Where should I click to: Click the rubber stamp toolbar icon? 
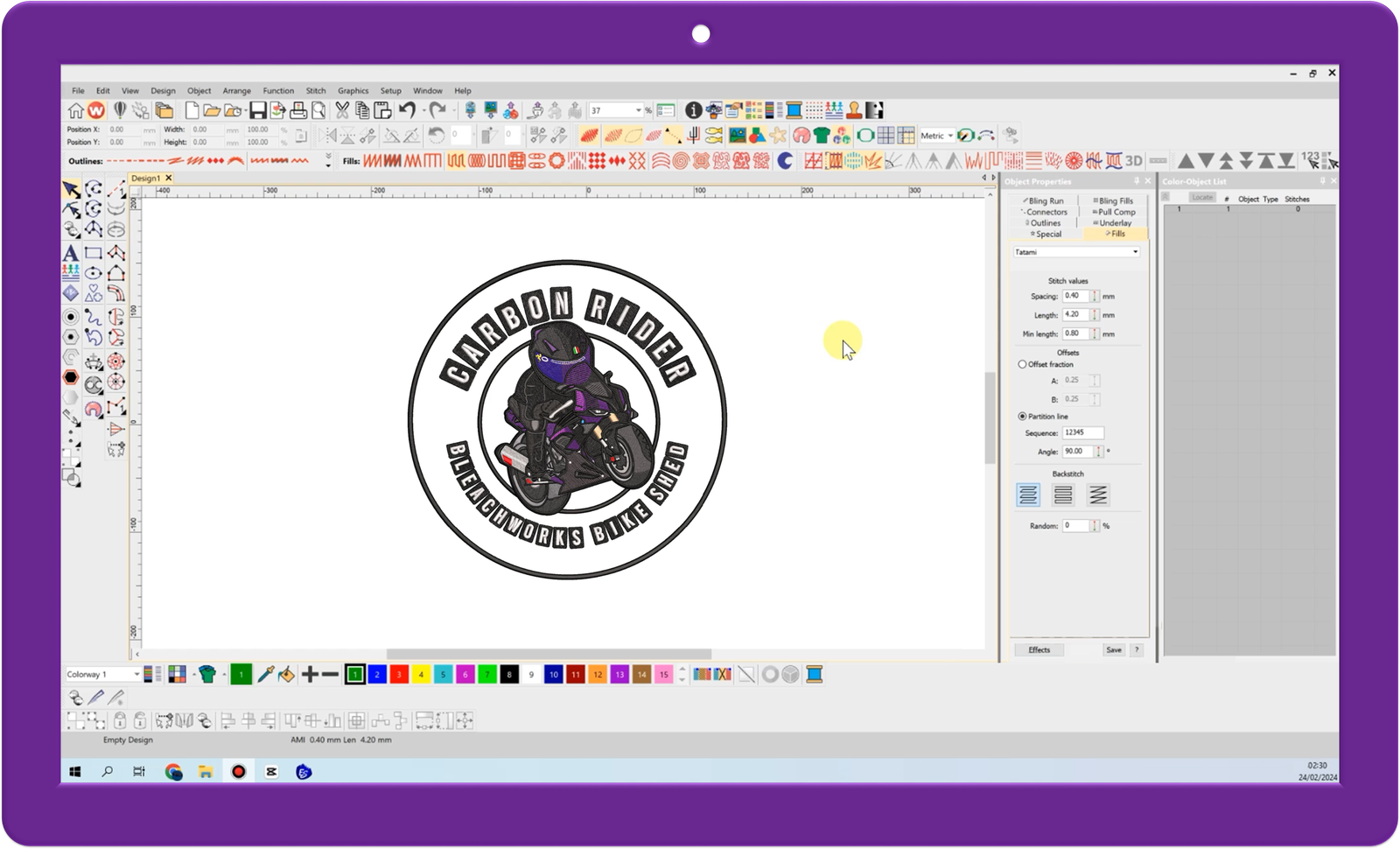pyautogui.click(x=854, y=110)
